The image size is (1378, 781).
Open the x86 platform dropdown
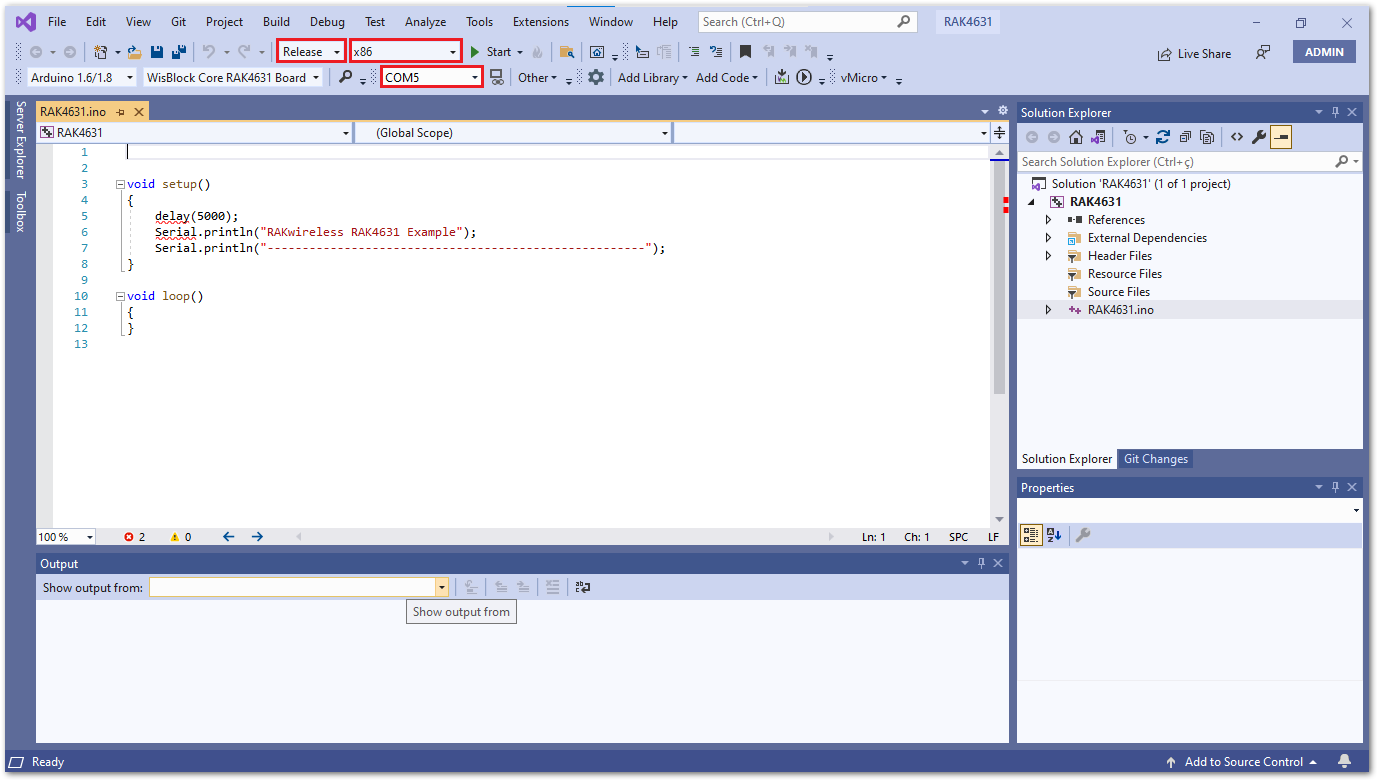pos(405,51)
